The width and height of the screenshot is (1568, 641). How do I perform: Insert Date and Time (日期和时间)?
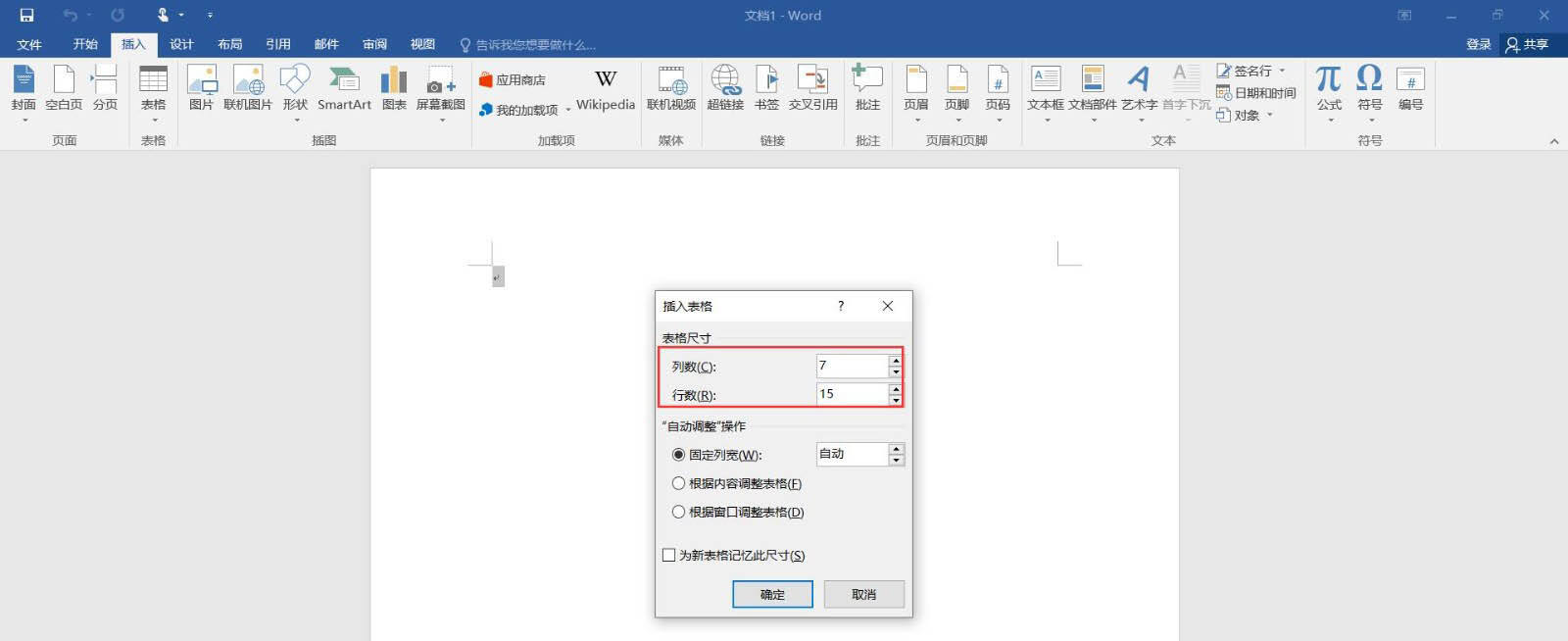pos(1256,93)
